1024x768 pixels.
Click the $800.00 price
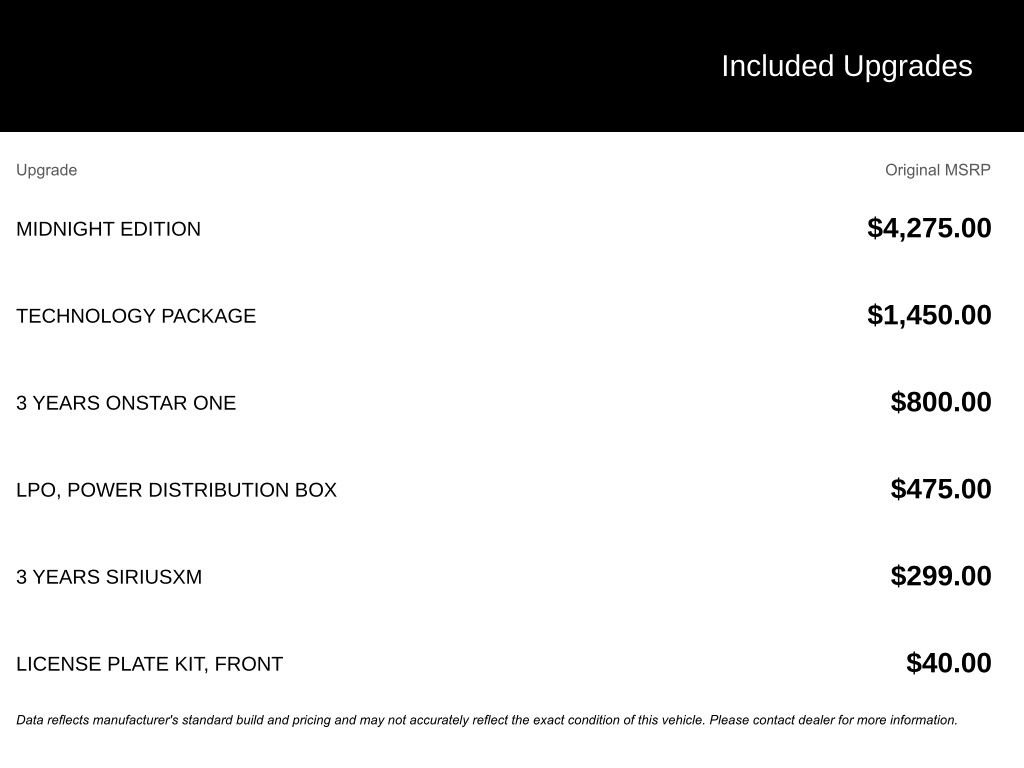coord(941,402)
